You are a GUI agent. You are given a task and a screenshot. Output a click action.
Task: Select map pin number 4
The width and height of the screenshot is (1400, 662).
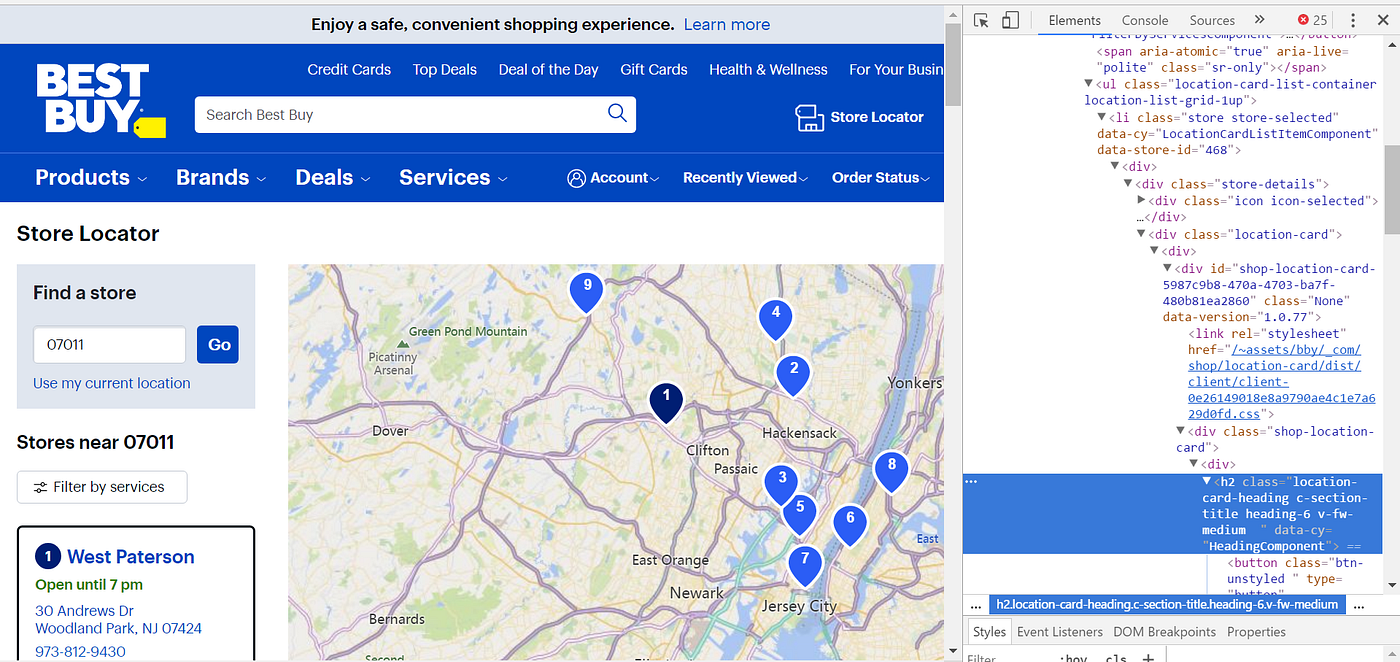point(775,318)
